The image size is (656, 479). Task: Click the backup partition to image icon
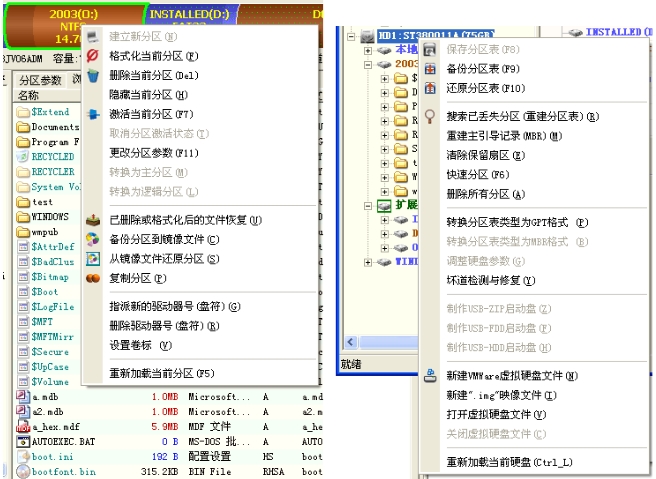coord(94,239)
